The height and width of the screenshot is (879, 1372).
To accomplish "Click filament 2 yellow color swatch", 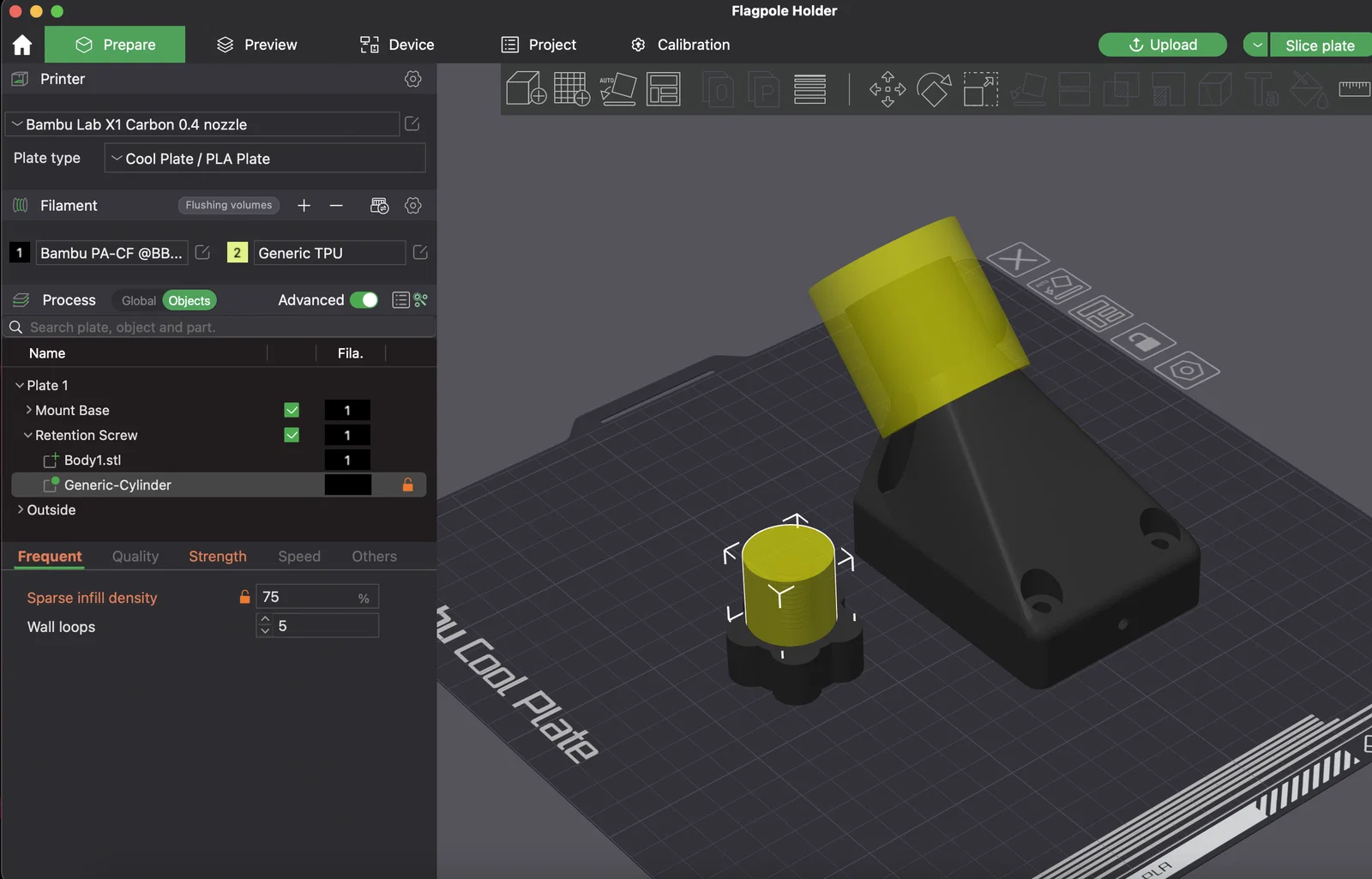I will [x=238, y=253].
